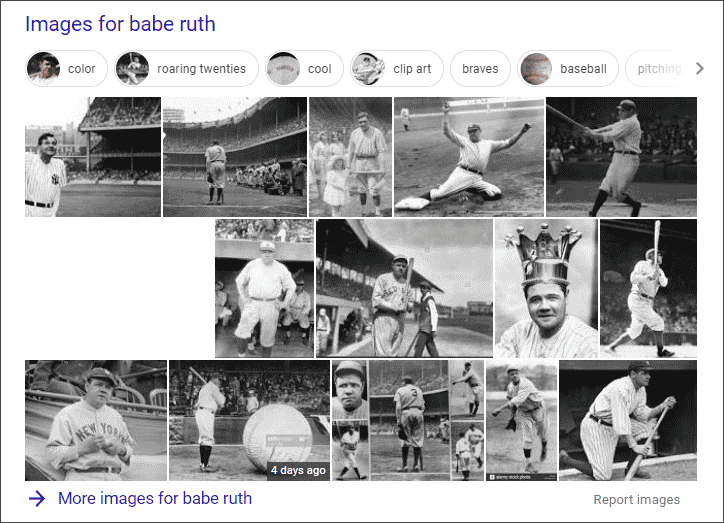Click the thumbnail icon on 'color' chip
The height and width of the screenshot is (523, 724).
point(43,68)
